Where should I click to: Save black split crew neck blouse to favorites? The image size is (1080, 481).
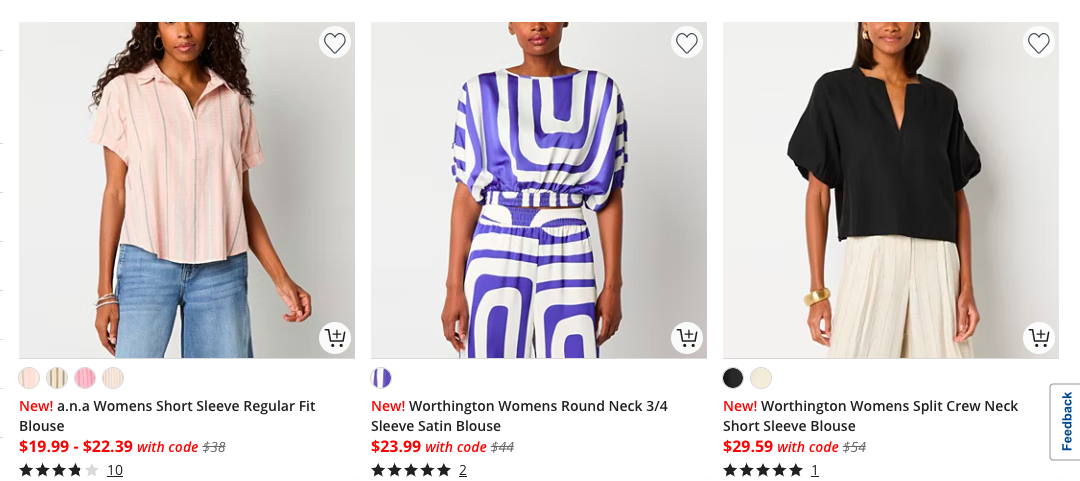click(1039, 43)
